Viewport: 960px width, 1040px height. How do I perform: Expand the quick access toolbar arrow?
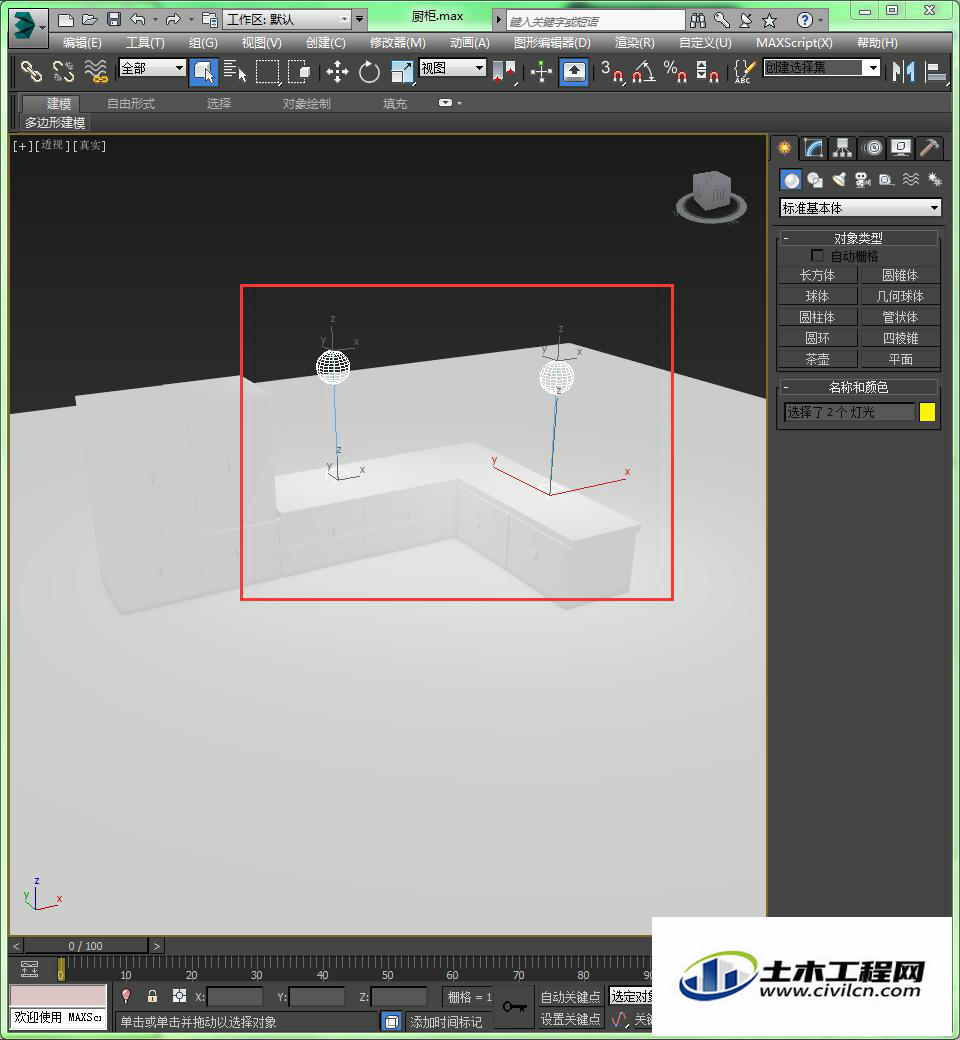coord(360,19)
